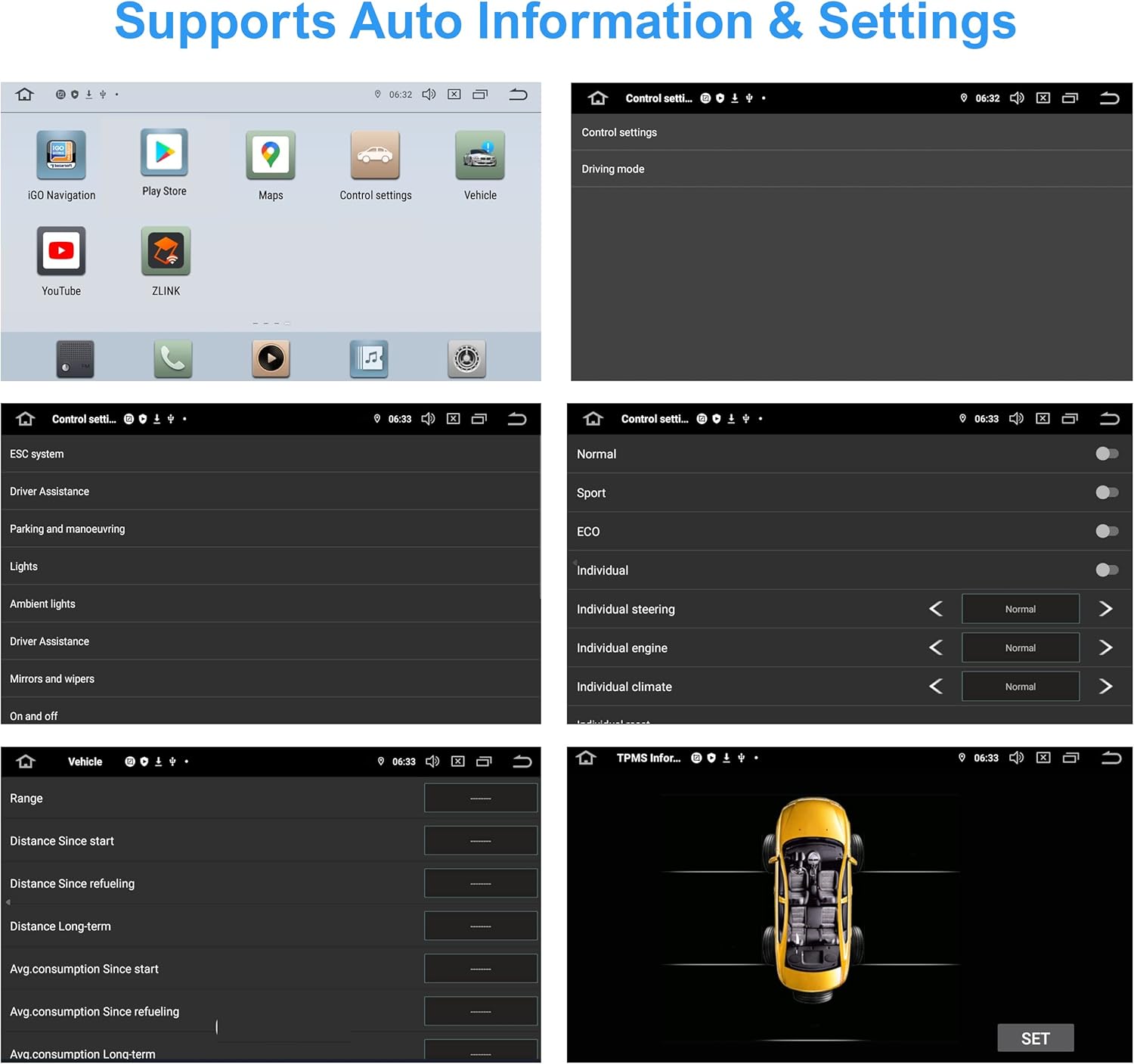Open the ZLINK app

166,250
